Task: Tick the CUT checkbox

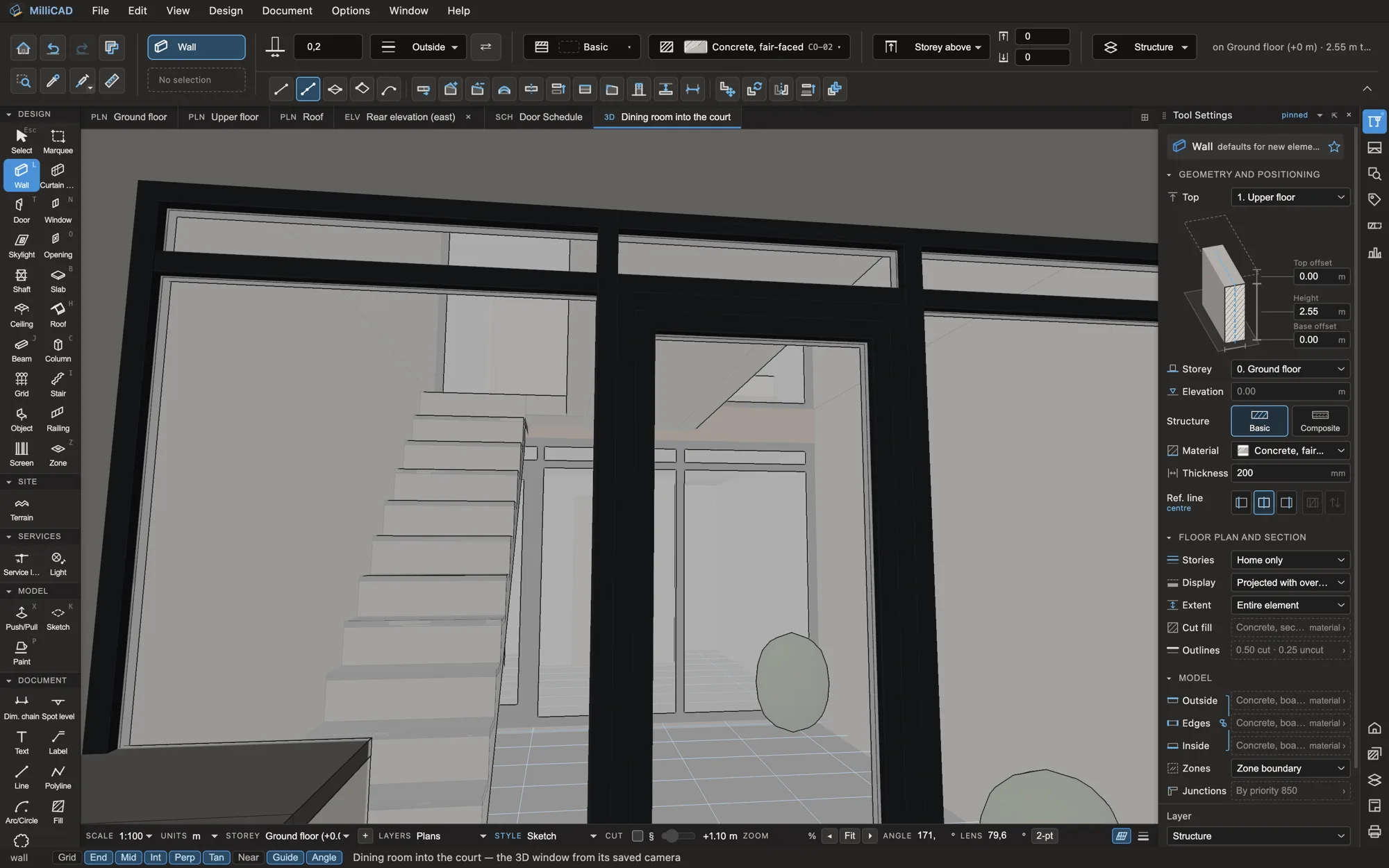Action: [x=637, y=835]
